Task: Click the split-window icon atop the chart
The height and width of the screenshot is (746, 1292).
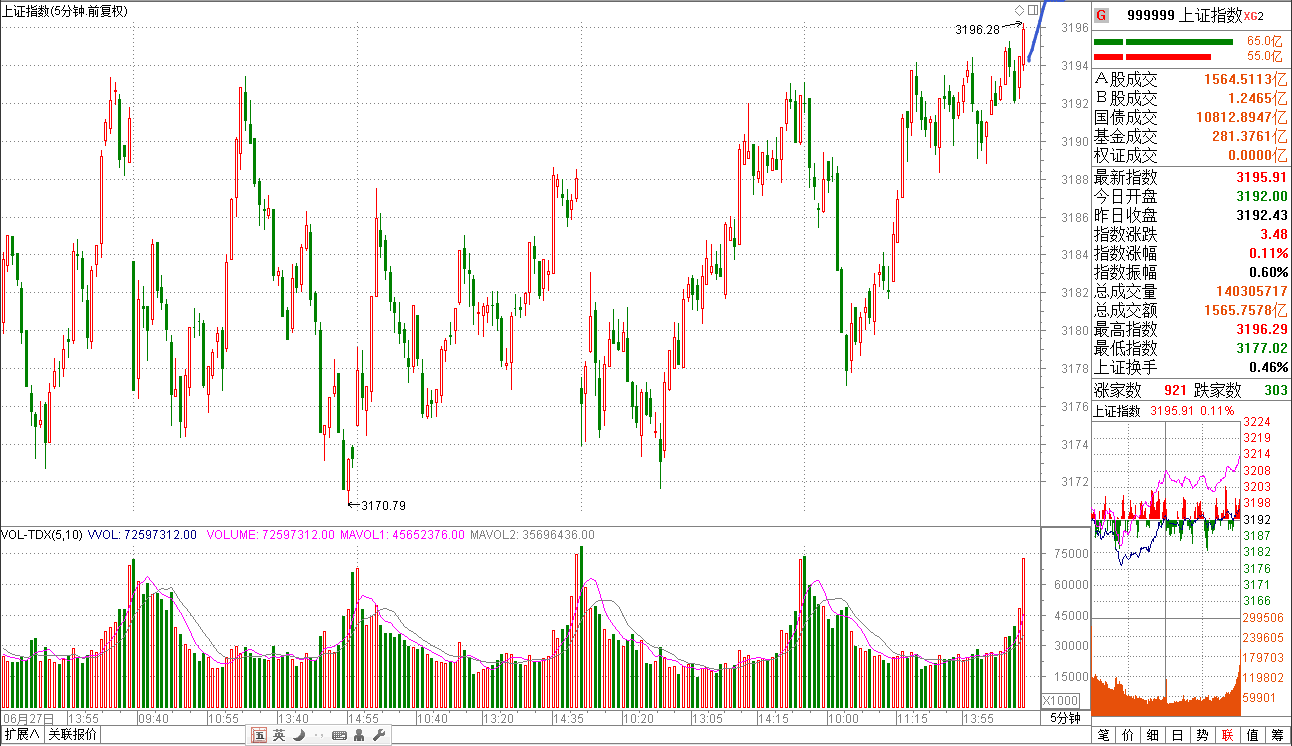Action: [1033, 10]
